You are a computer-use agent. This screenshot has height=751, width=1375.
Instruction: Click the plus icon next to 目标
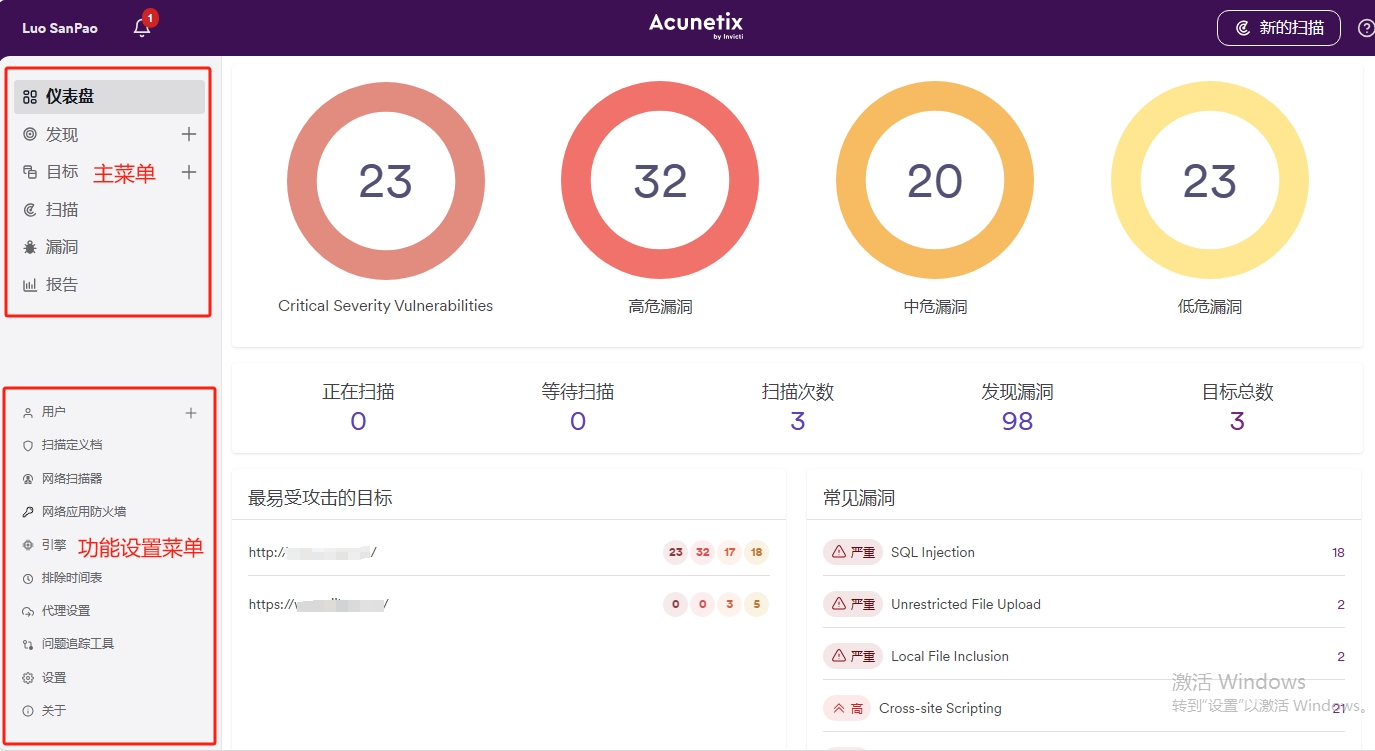click(x=189, y=172)
